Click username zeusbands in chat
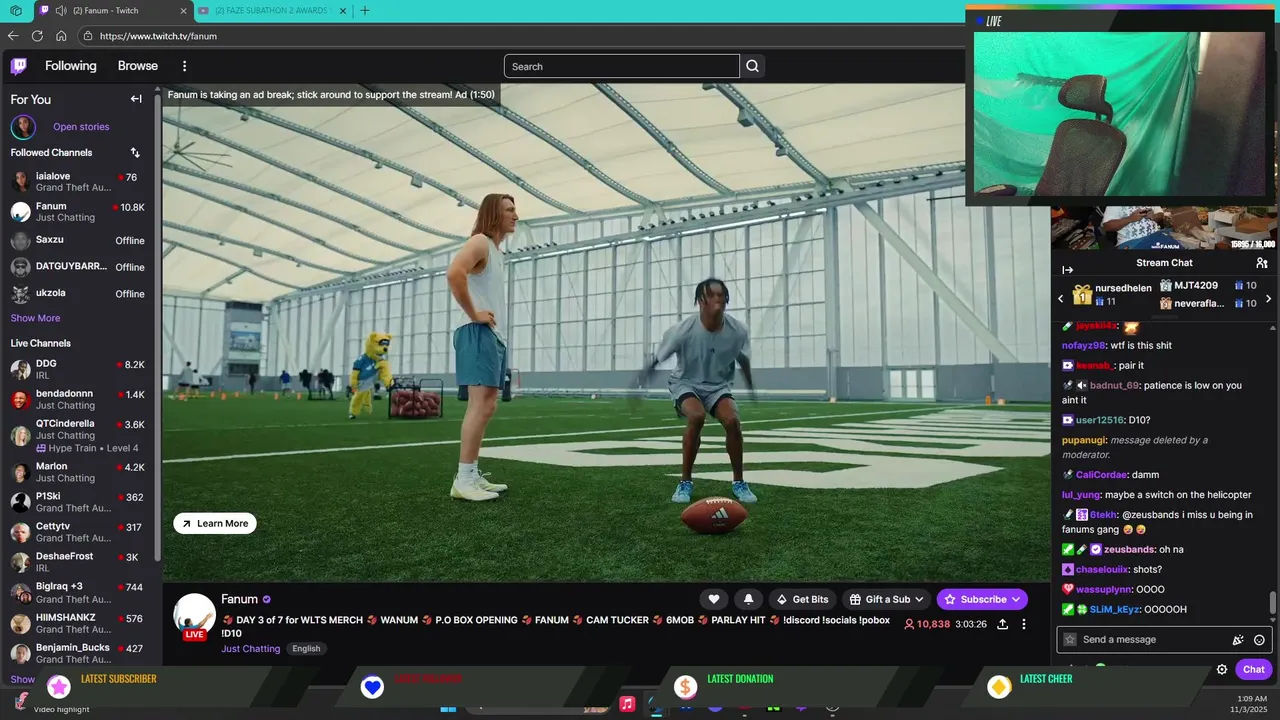The height and width of the screenshot is (720, 1280). pos(1129,549)
